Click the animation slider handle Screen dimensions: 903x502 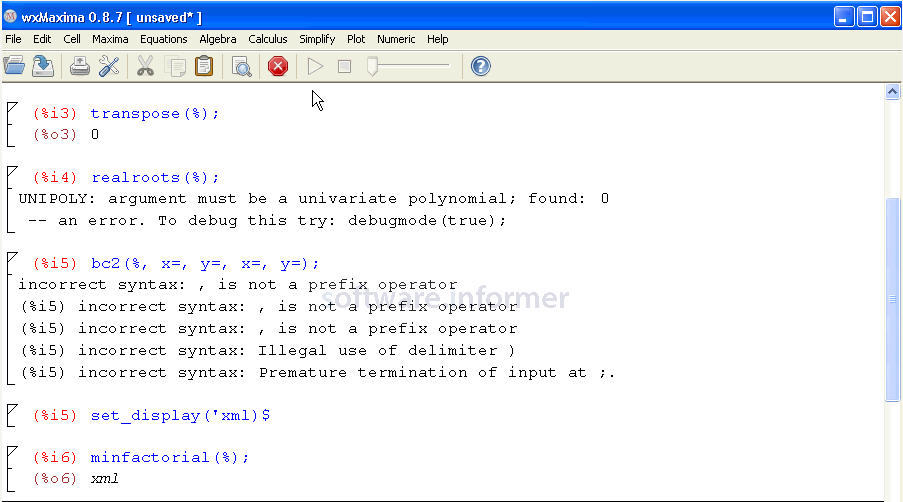tap(372, 66)
